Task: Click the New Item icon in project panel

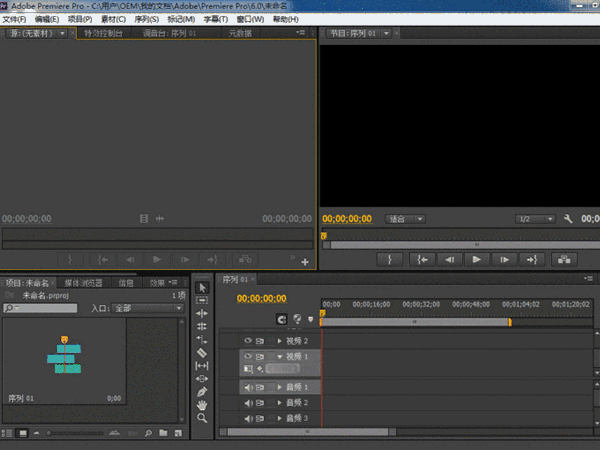Action: [x=178, y=433]
